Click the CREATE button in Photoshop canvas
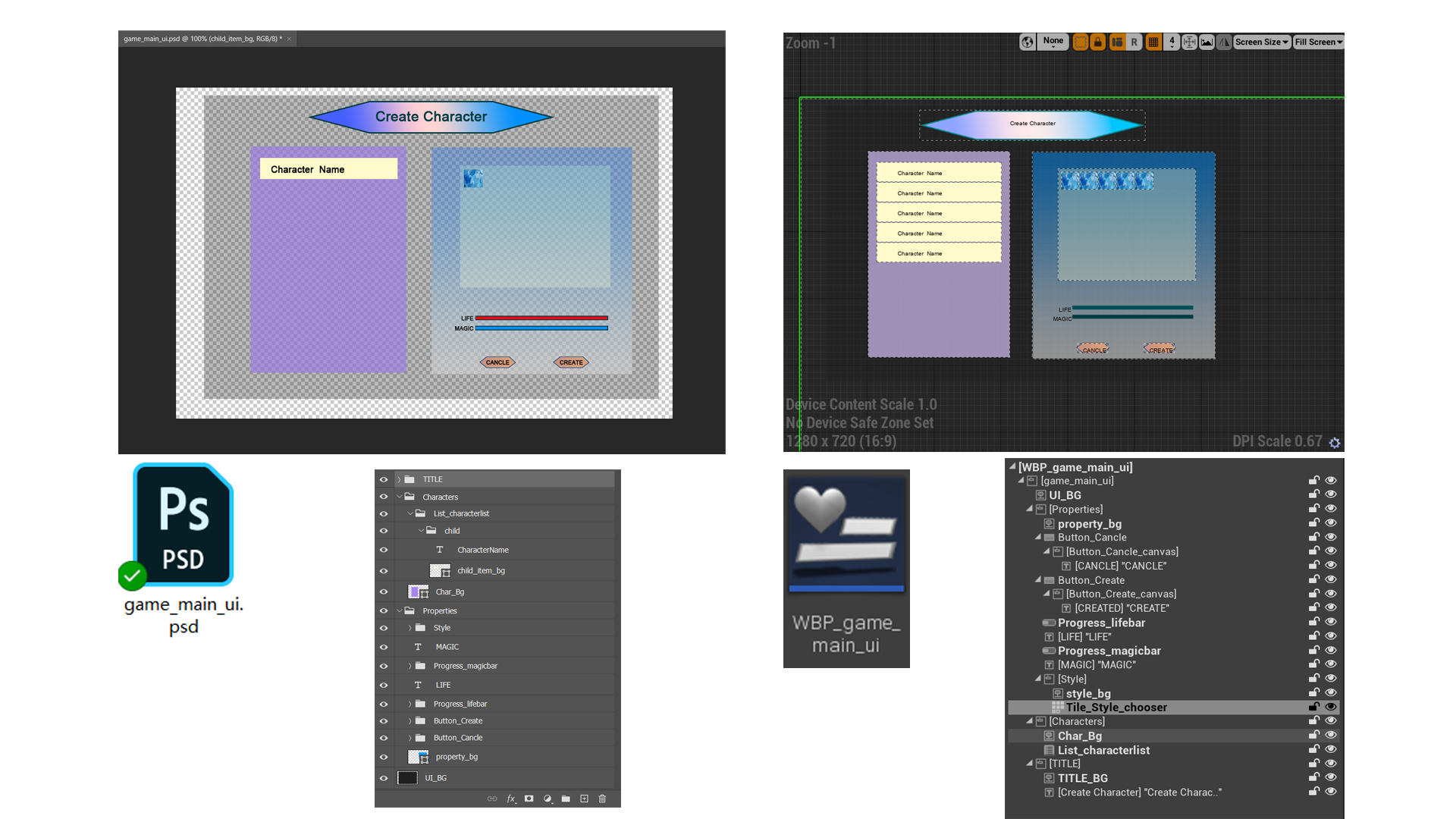Image resolution: width=1456 pixels, height=819 pixels. 571,362
